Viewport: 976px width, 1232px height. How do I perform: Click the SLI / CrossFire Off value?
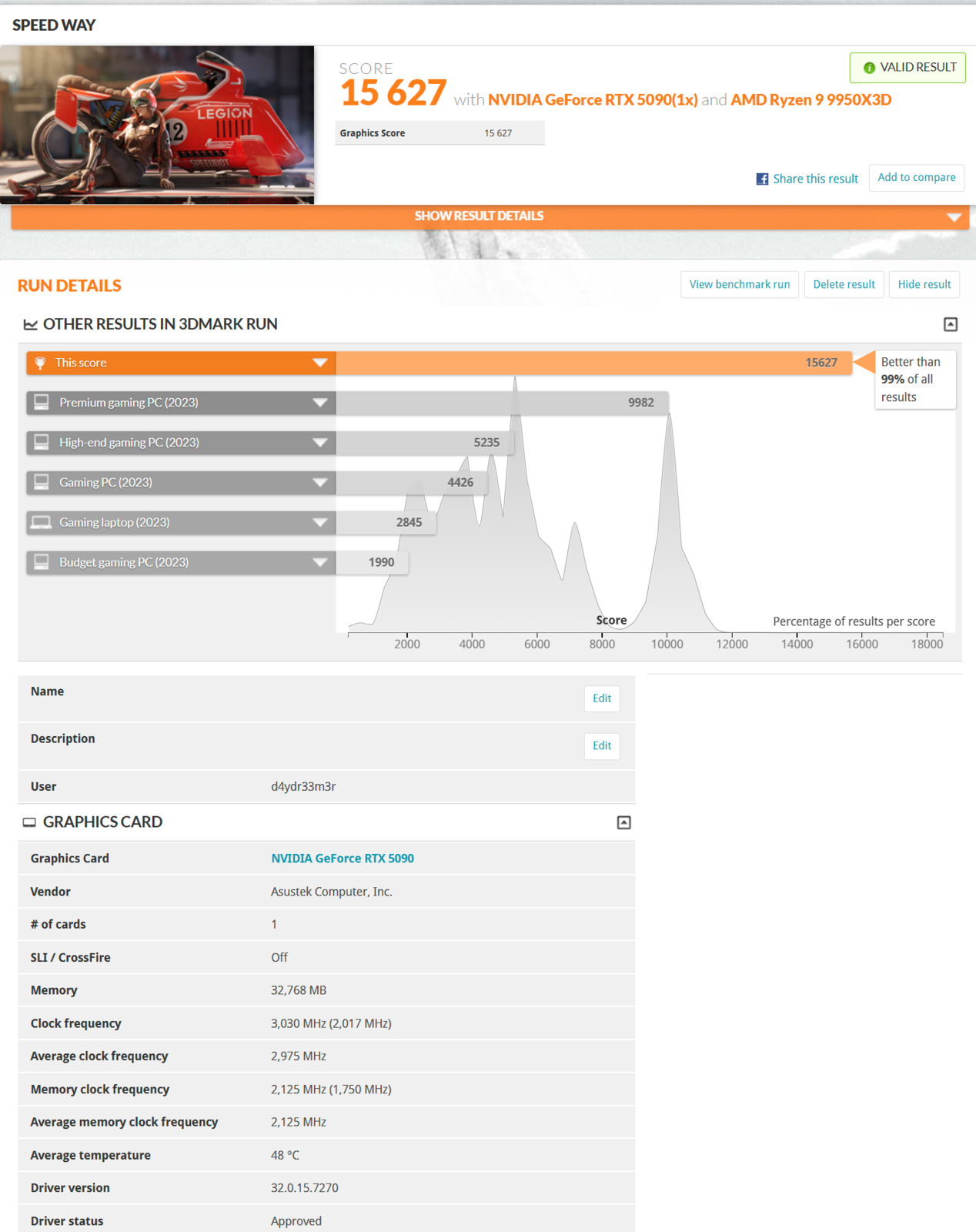[279, 957]
